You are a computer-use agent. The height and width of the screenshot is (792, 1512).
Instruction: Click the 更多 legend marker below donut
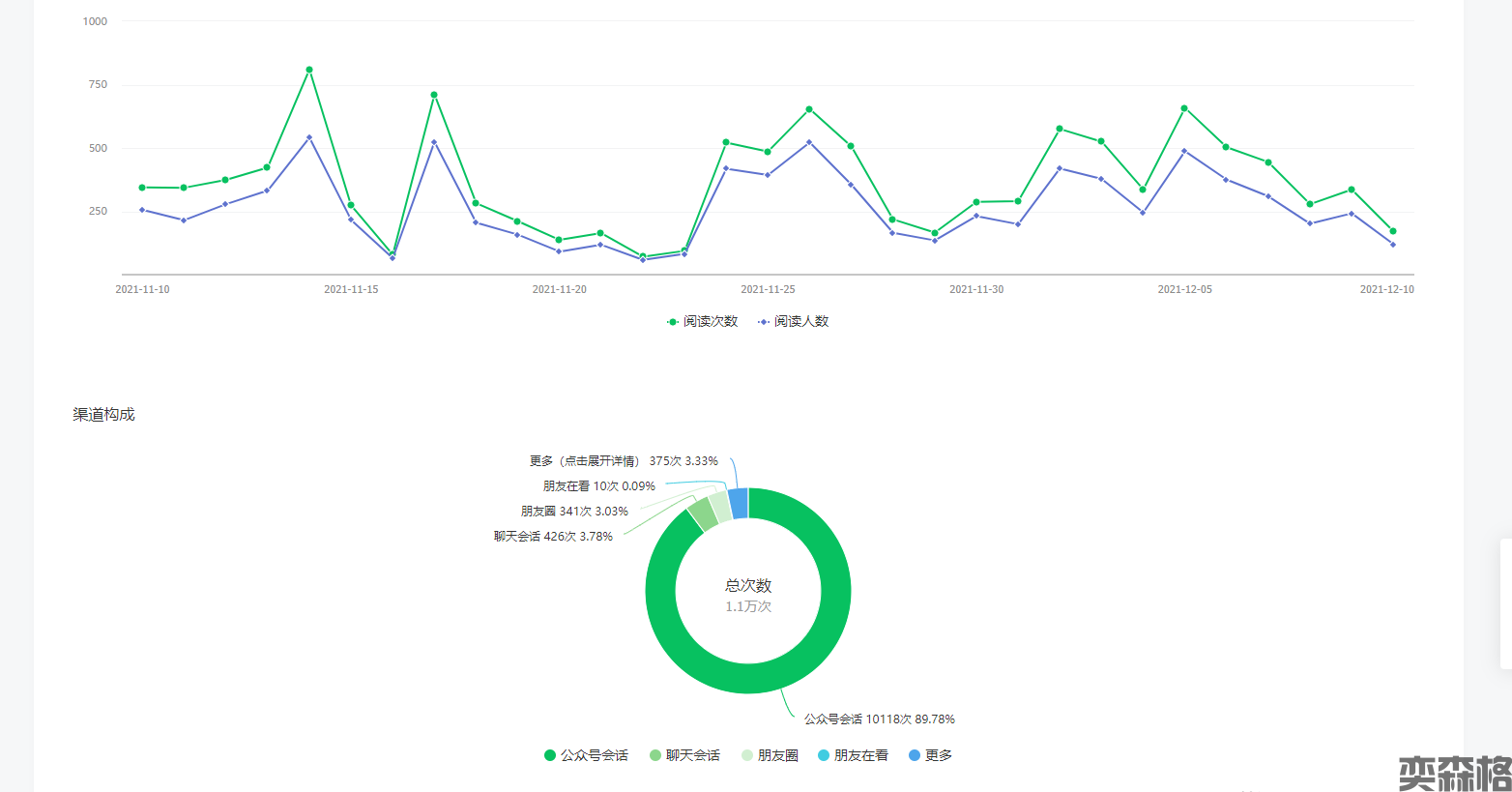pos(915,755)
